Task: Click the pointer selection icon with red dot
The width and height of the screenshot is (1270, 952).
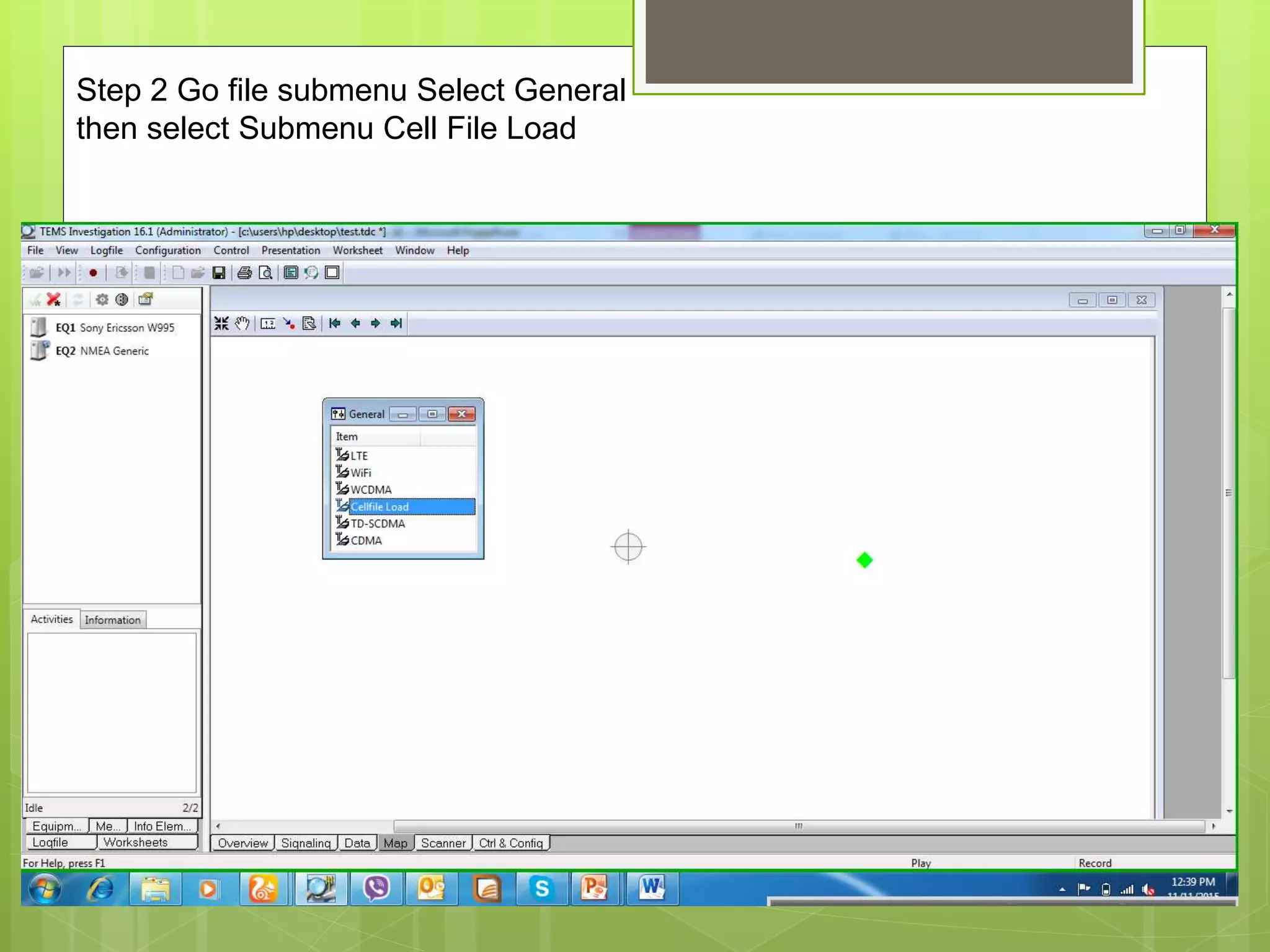Action: (288, 324)
